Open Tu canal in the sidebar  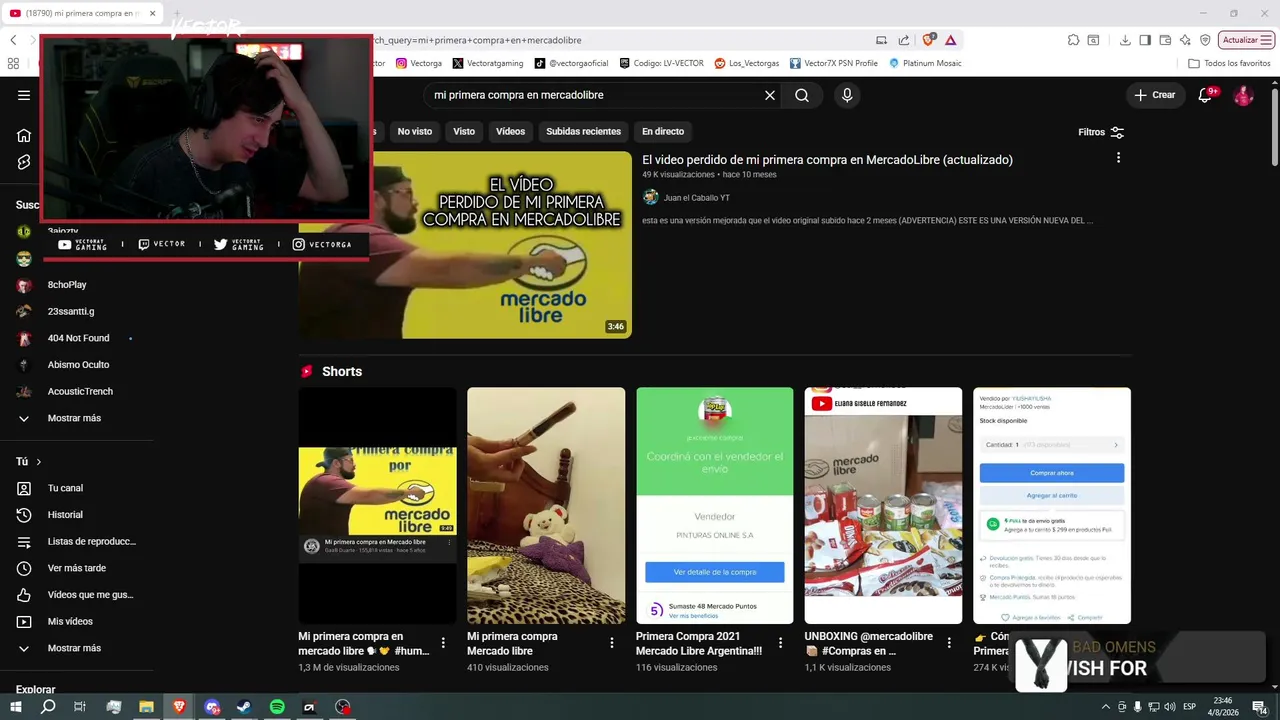[65, 488]
